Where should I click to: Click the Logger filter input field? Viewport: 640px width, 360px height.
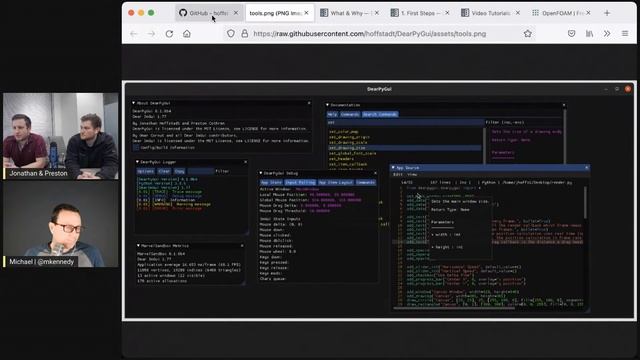[200, 171]
